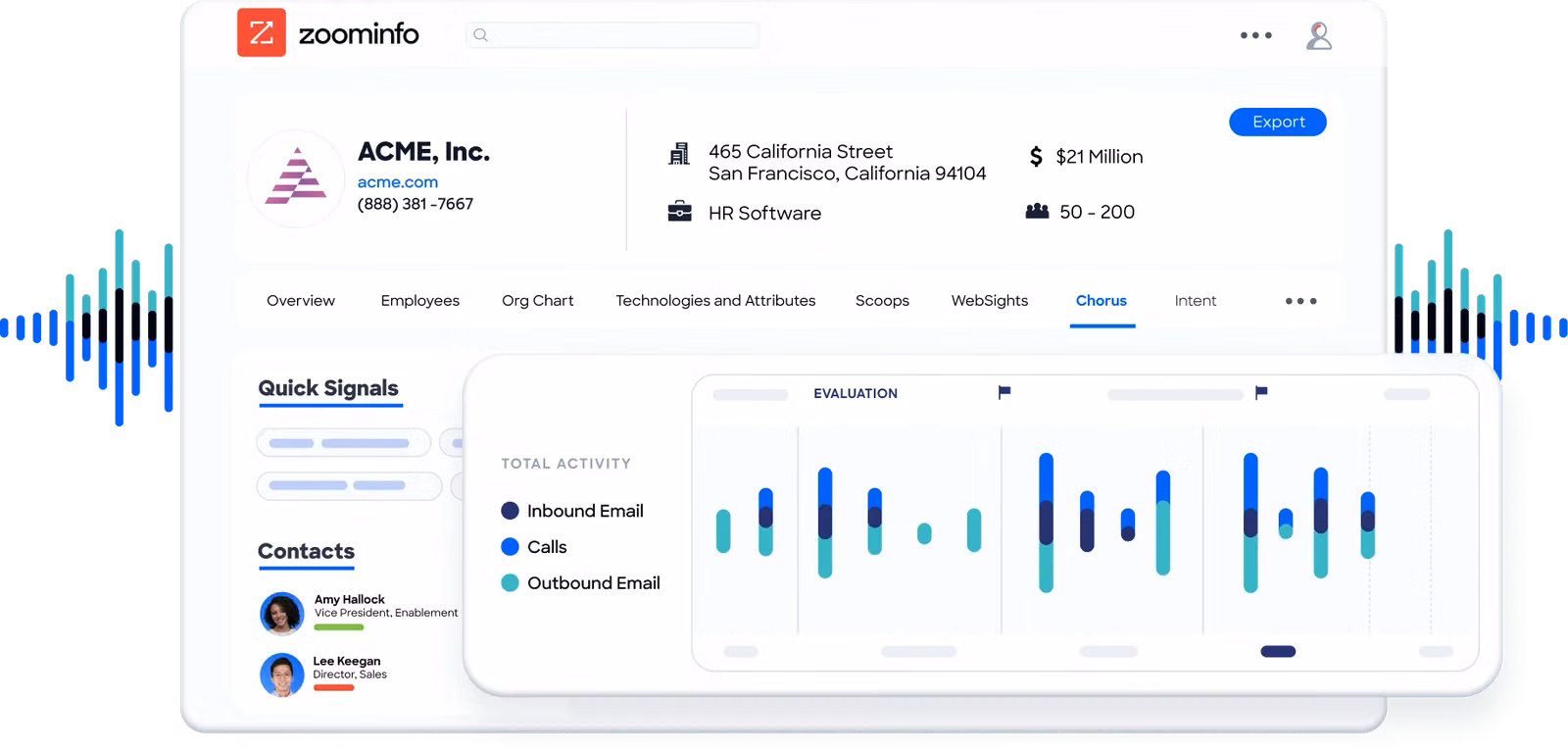Click the briefcase industry icon
The width and height of the screenshot is (1568, 749).
[679, 212]
